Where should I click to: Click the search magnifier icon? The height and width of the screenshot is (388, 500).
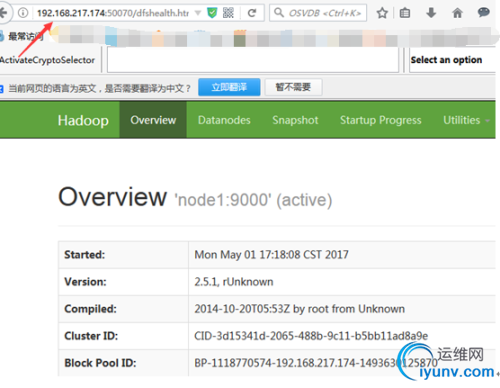click(279, 13)
